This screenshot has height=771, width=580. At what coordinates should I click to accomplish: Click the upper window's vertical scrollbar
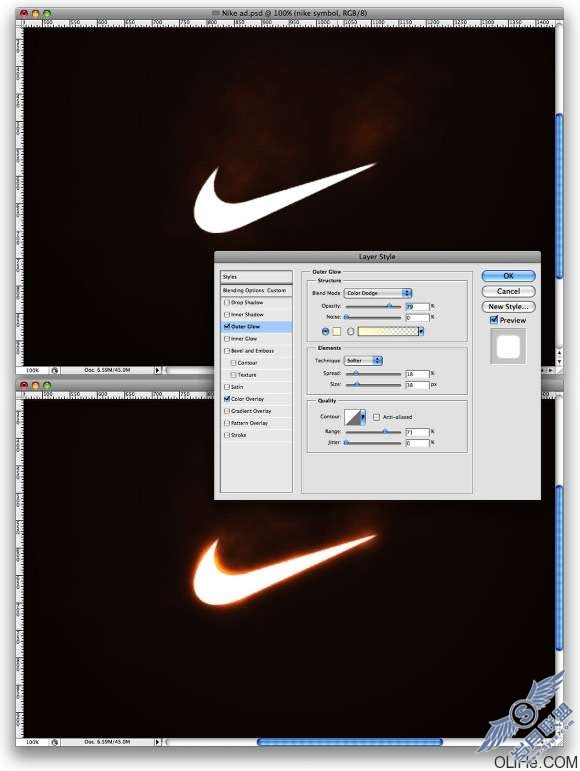click(x=559, y=196)
